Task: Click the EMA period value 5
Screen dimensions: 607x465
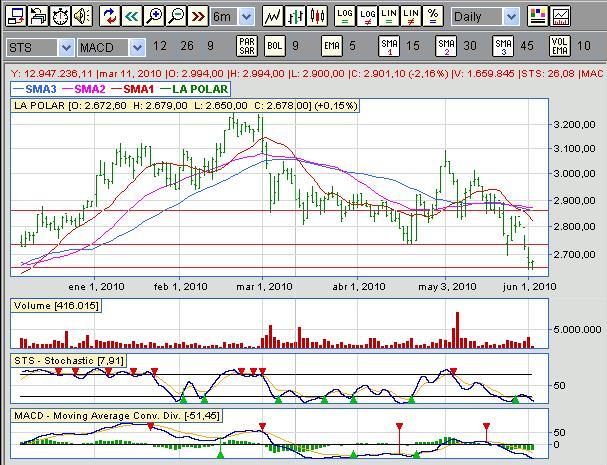Action: pos(352,46)
